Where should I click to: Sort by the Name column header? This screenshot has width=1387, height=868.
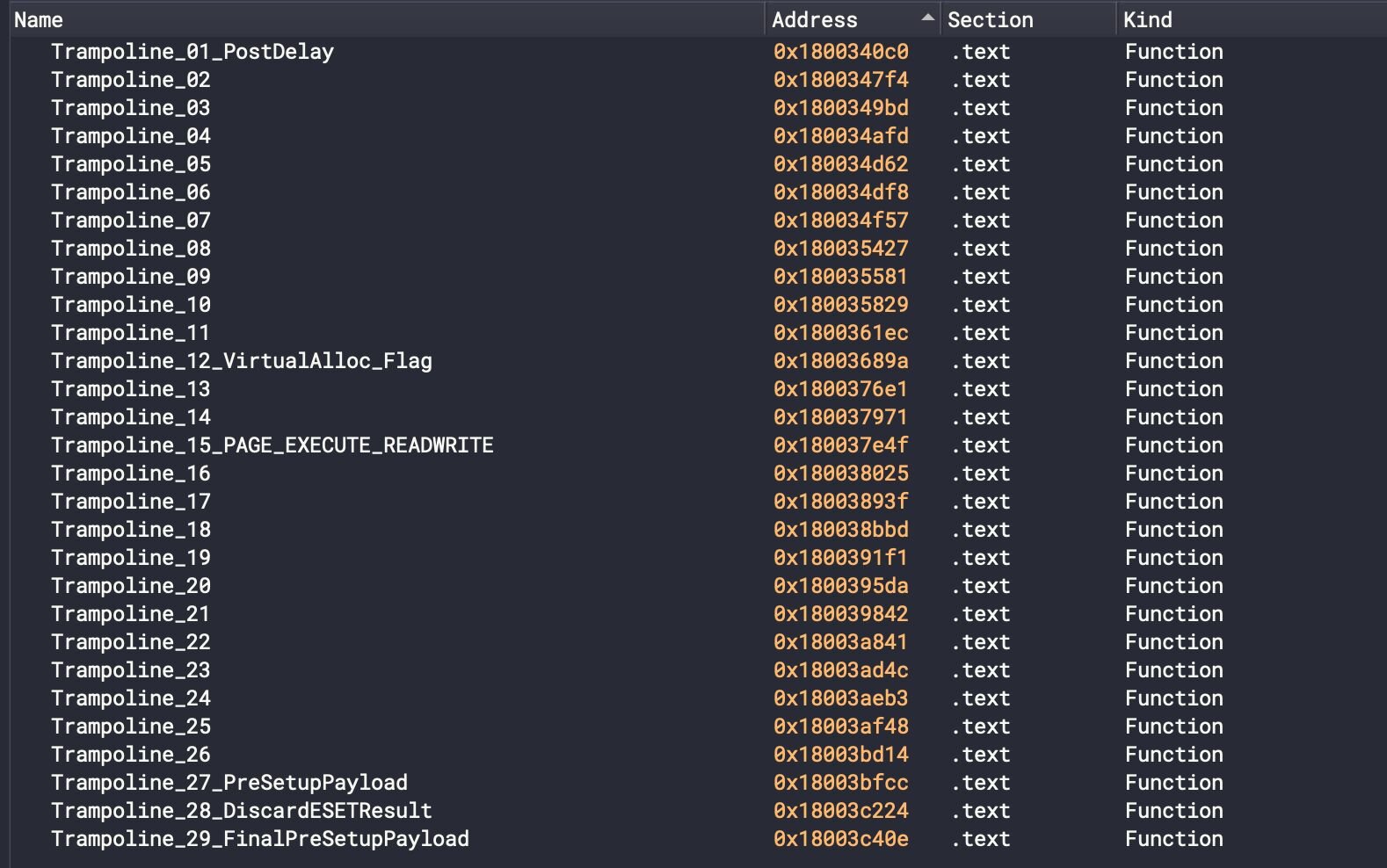39,19
